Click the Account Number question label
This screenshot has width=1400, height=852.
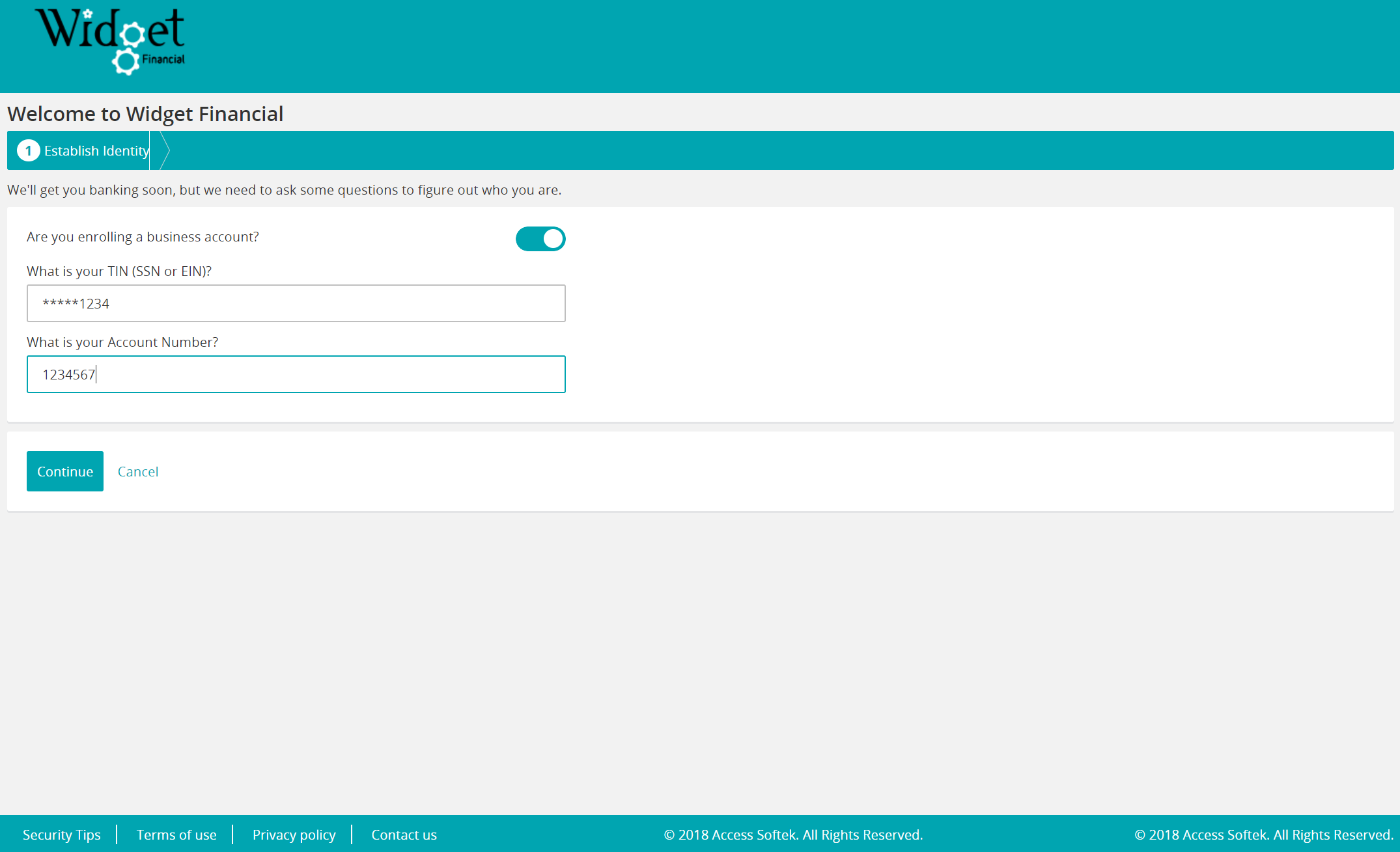click(122, 342)
